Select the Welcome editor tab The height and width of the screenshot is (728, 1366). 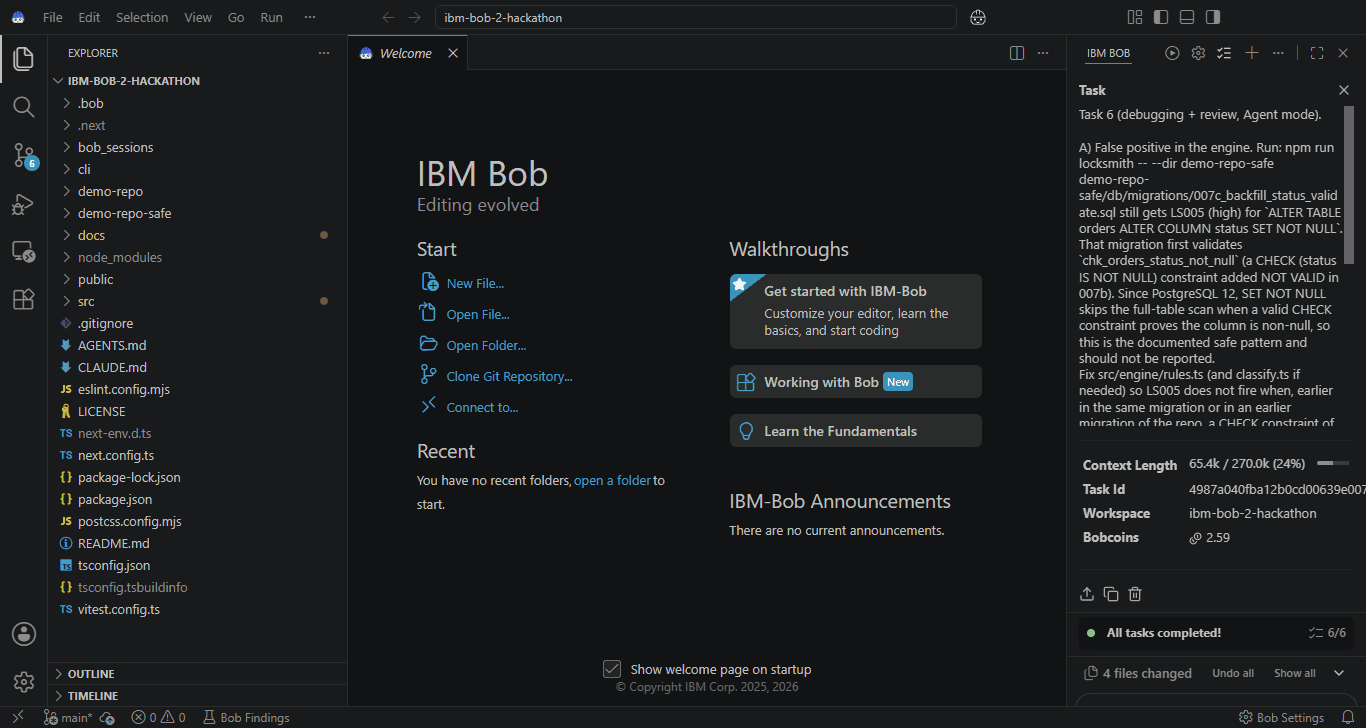(408, 53)
